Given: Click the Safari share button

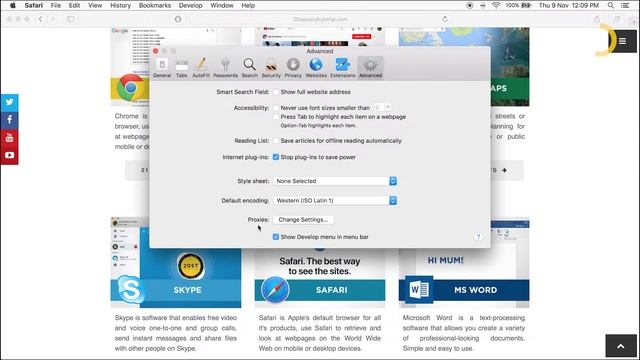Looking at the screenshot, I should click(597, 19).
